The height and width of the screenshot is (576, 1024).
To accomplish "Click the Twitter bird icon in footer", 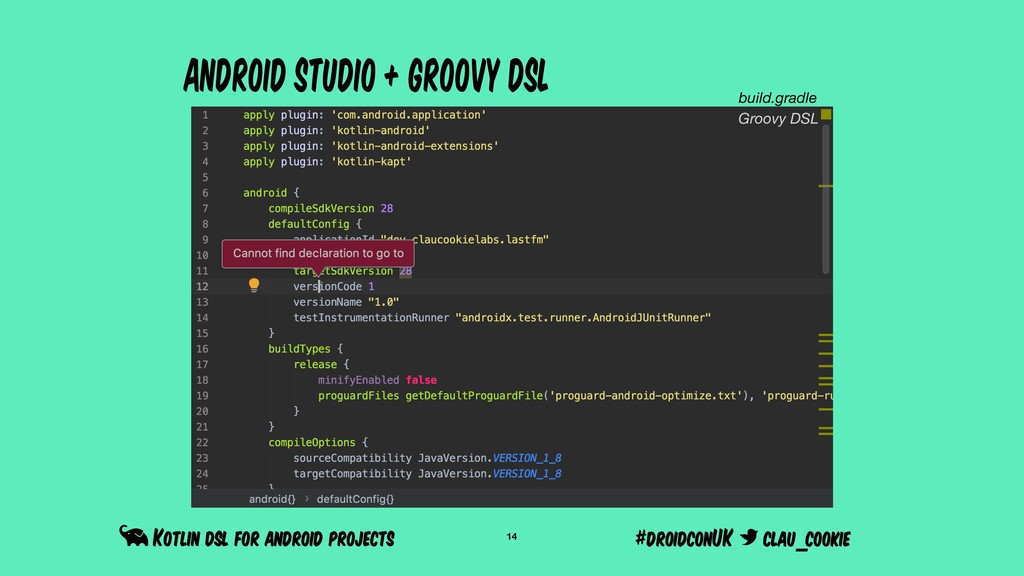I will (x=748, y=537).
